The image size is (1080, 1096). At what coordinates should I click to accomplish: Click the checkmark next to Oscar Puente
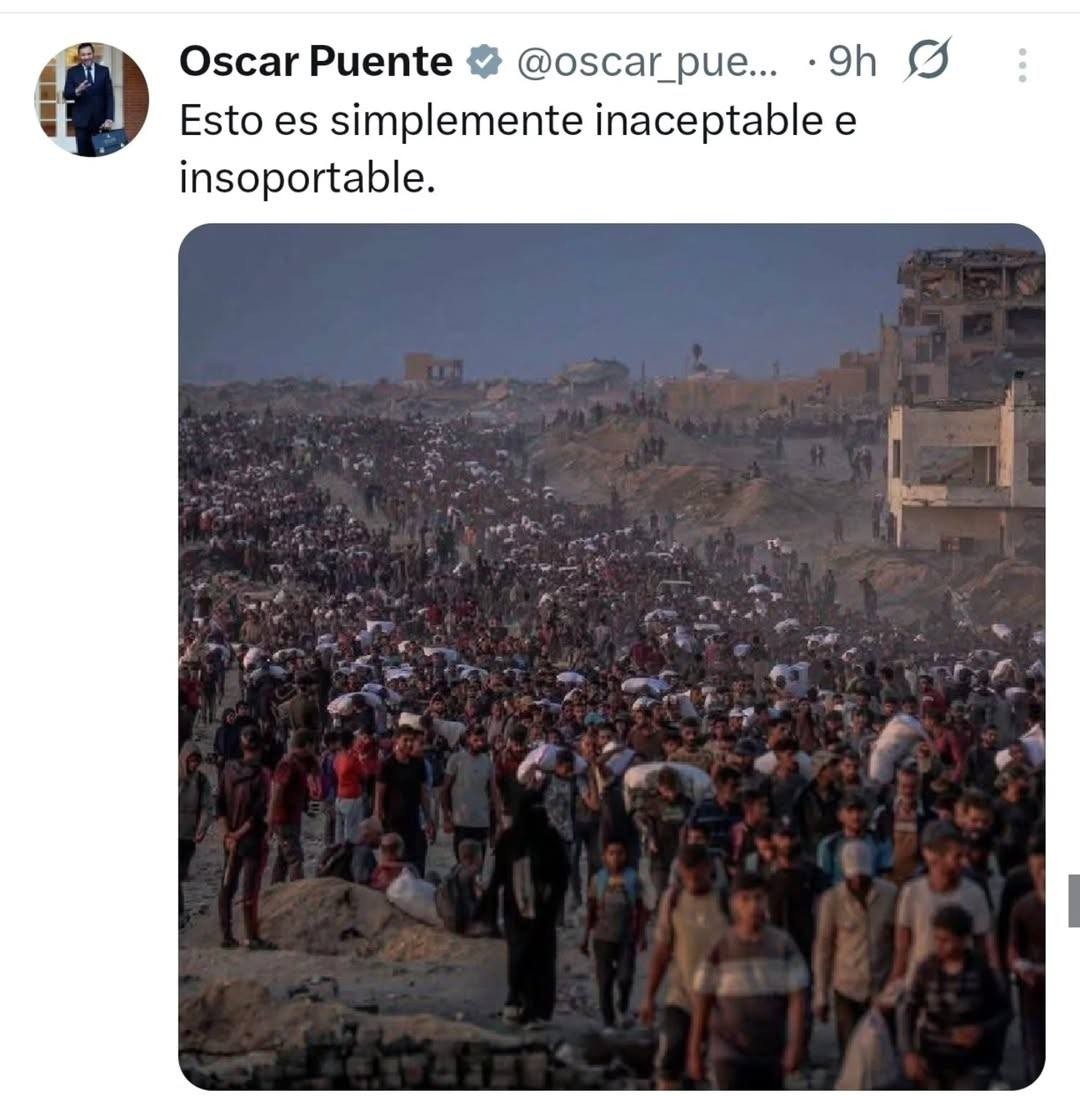(485, 63)
